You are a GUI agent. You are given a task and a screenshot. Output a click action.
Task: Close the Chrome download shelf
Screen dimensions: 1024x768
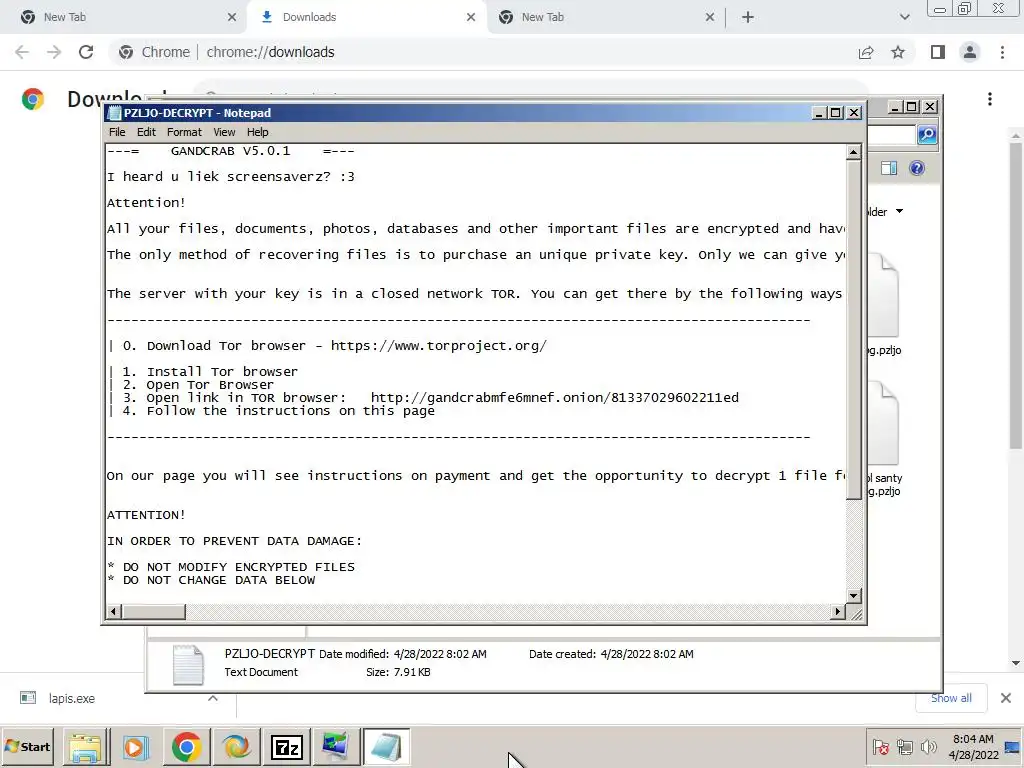1006,698
